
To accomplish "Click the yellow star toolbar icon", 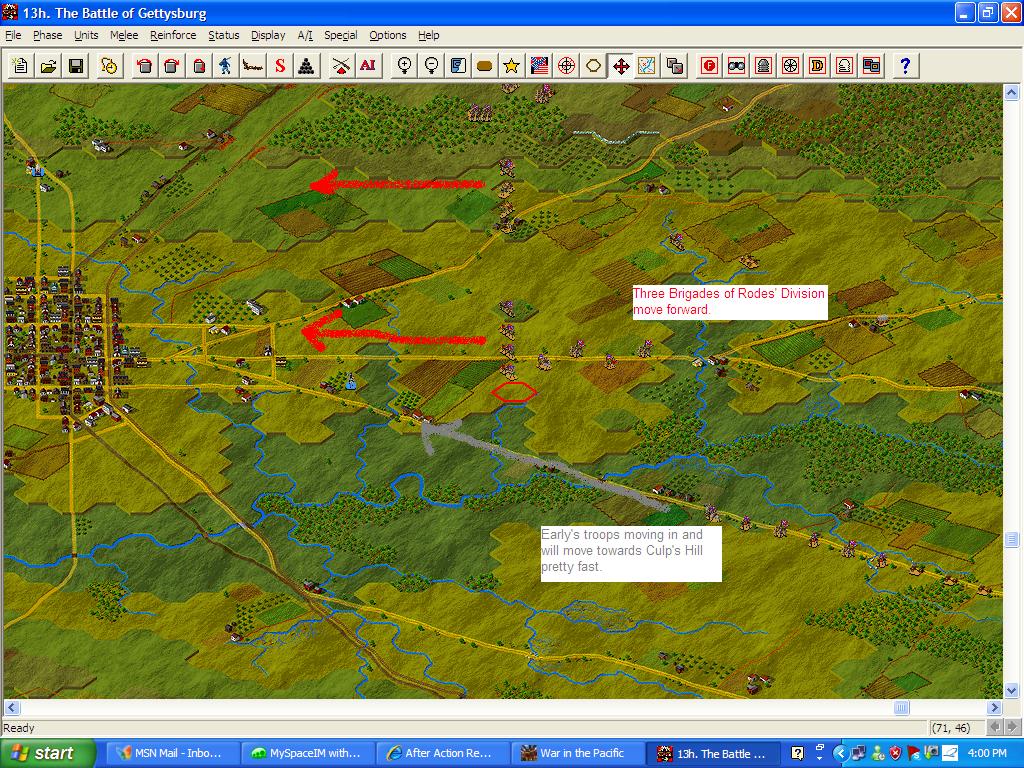I will [x=511, y=65].
